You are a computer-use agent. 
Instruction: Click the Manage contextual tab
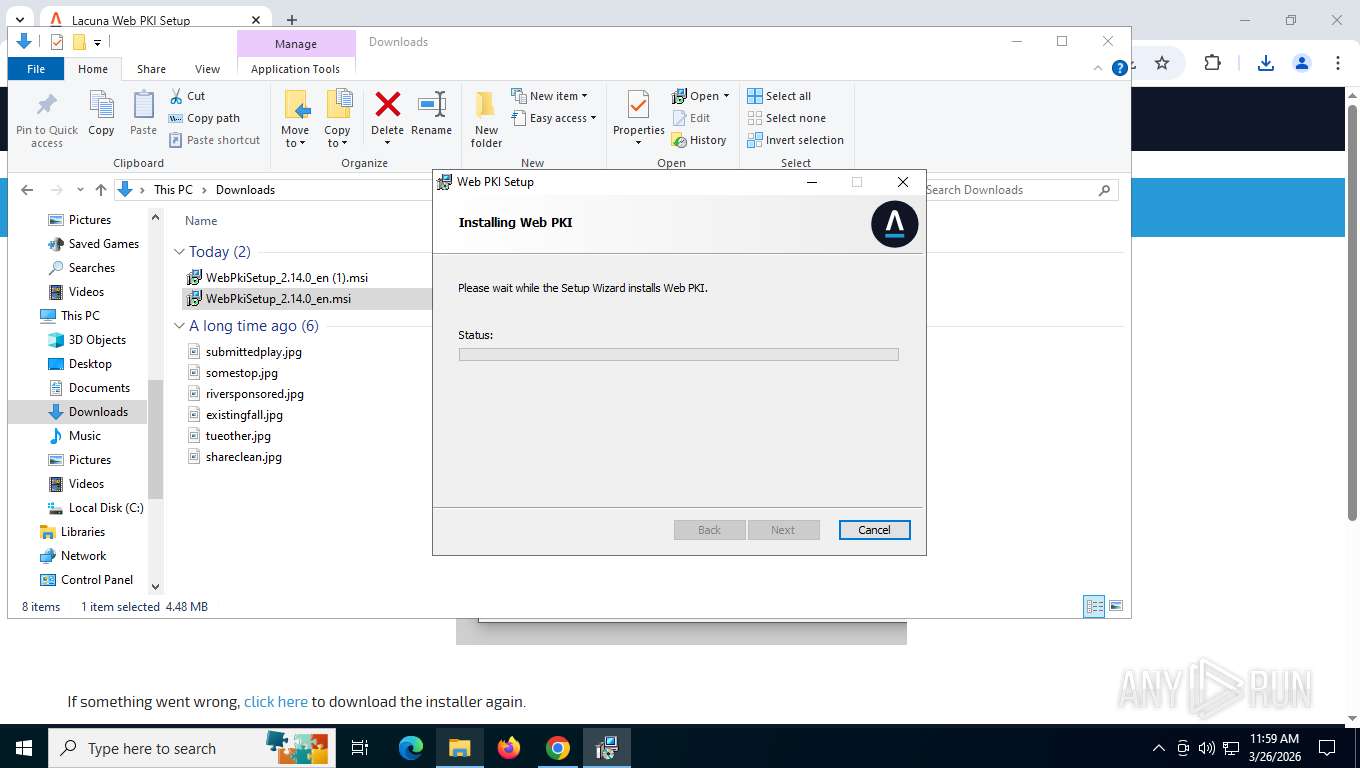point(296,44)
